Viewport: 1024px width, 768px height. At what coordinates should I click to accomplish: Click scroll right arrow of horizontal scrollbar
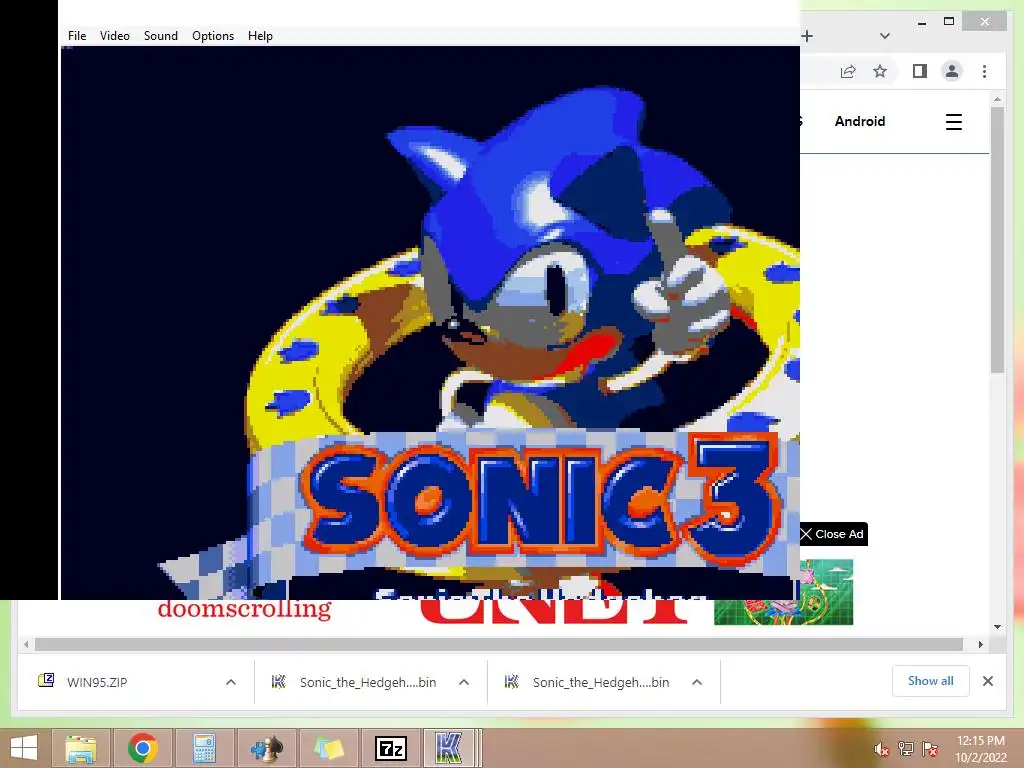pos(980,645)
